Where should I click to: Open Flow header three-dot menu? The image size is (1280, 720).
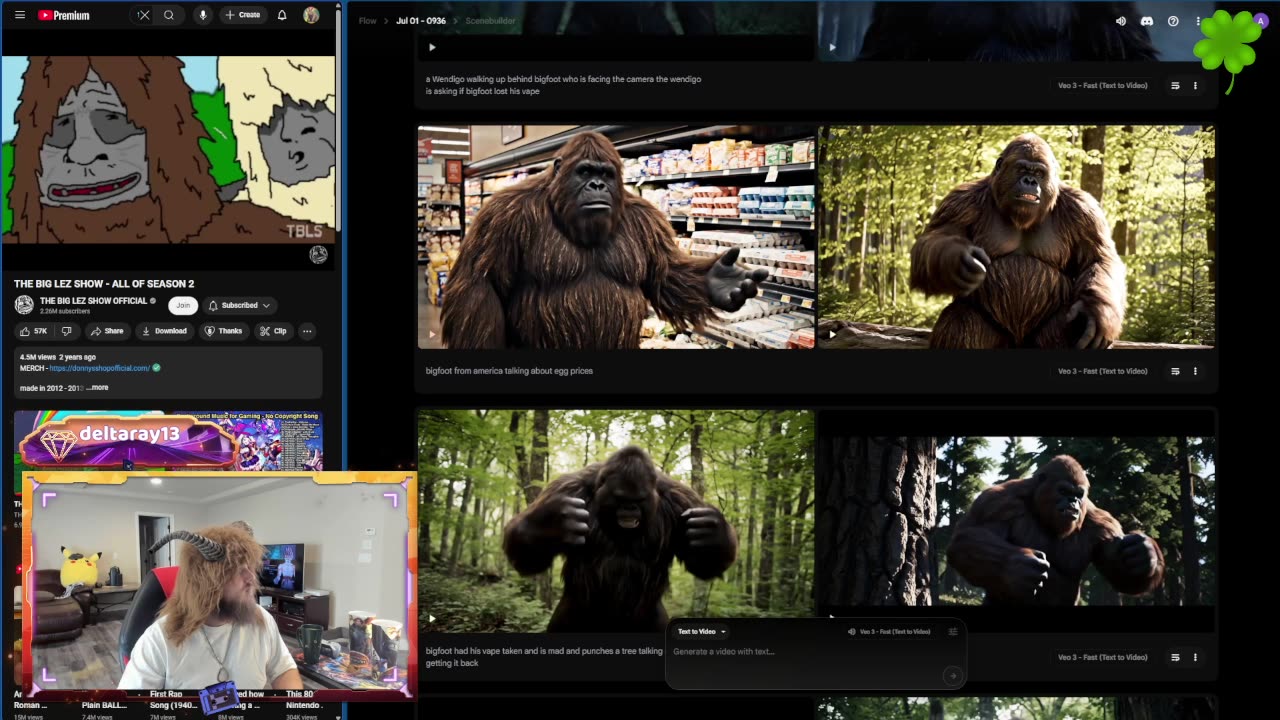(x=1198, y=21)
